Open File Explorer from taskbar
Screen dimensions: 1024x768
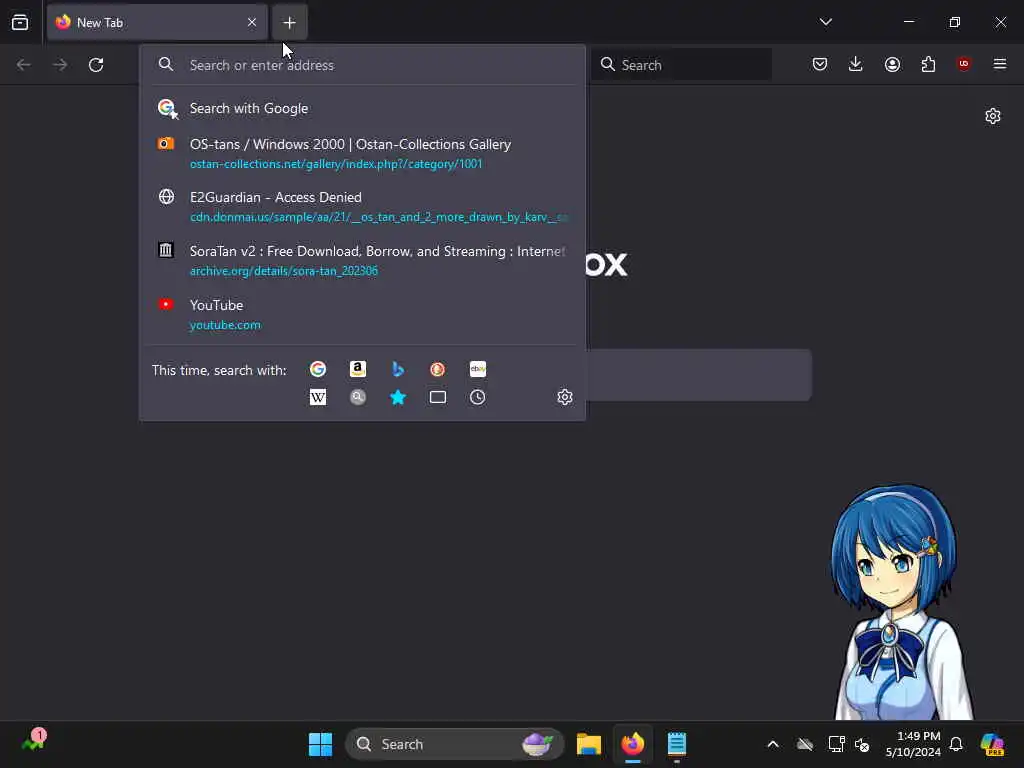click(x=588, y=744)
